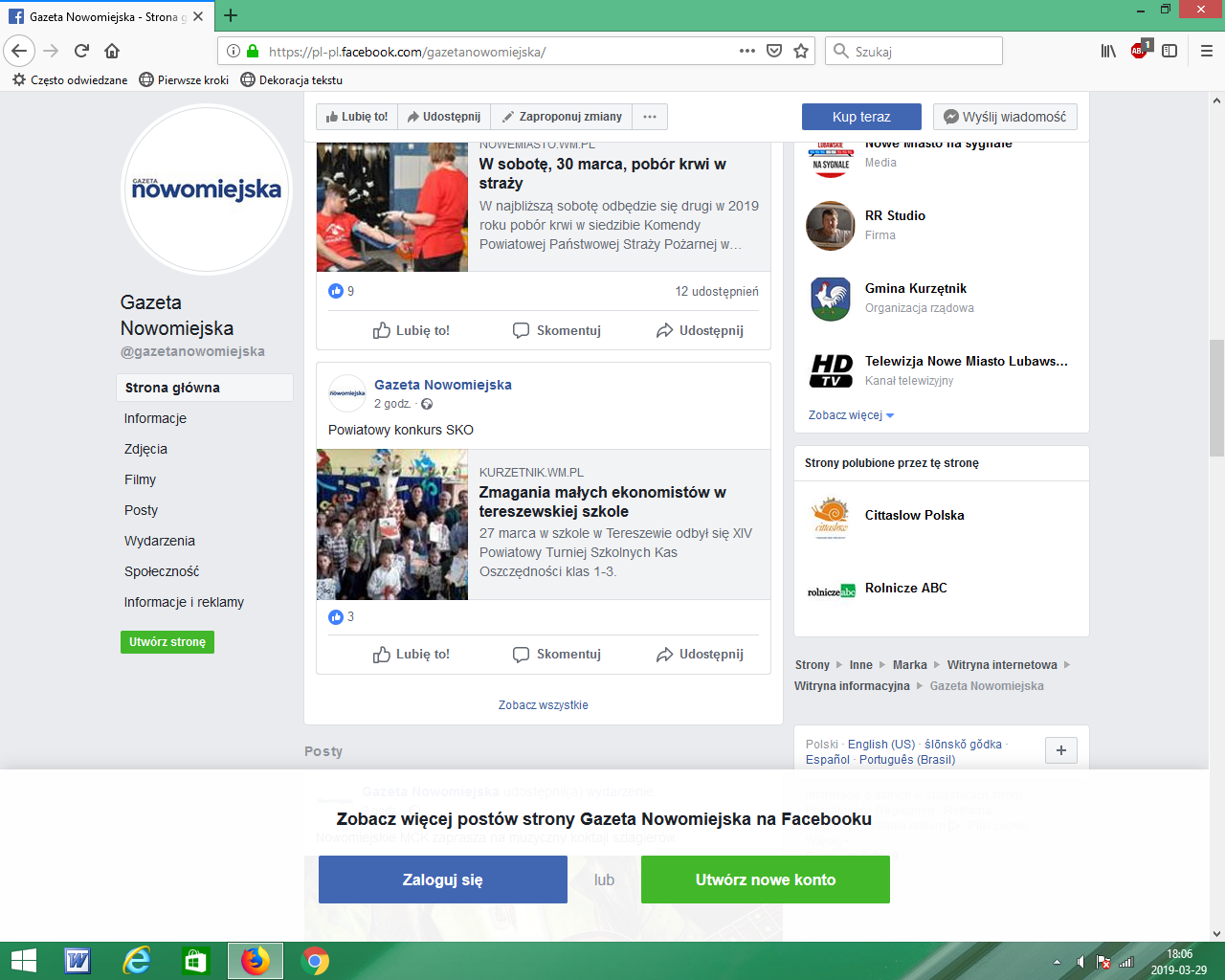1225x980 pixels.
Task: Open the SKO contest post photo
Action: [x=392, y=524]
